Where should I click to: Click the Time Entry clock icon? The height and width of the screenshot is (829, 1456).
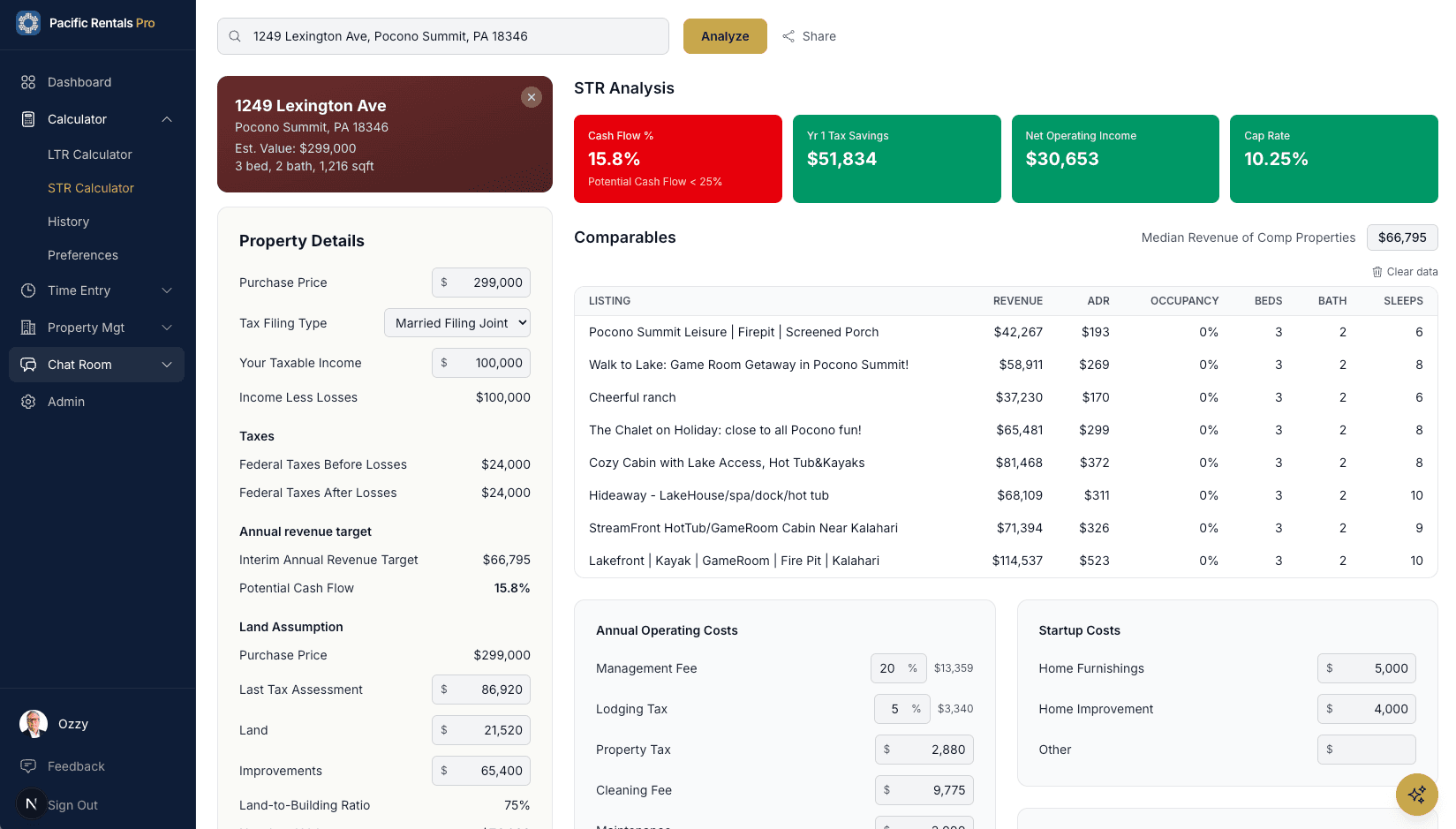28,290
